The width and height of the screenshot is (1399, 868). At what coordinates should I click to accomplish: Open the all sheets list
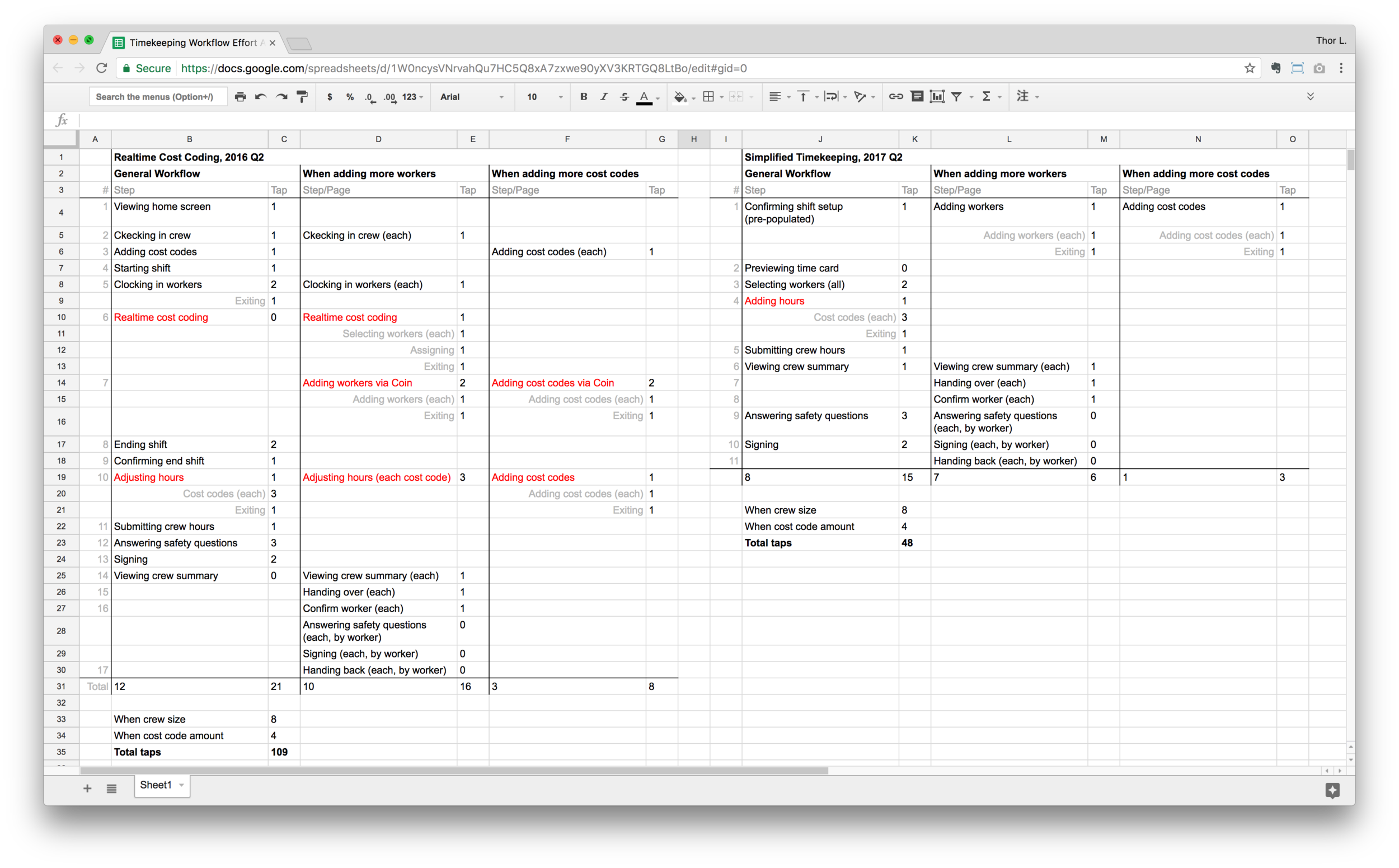coord(111,788)
